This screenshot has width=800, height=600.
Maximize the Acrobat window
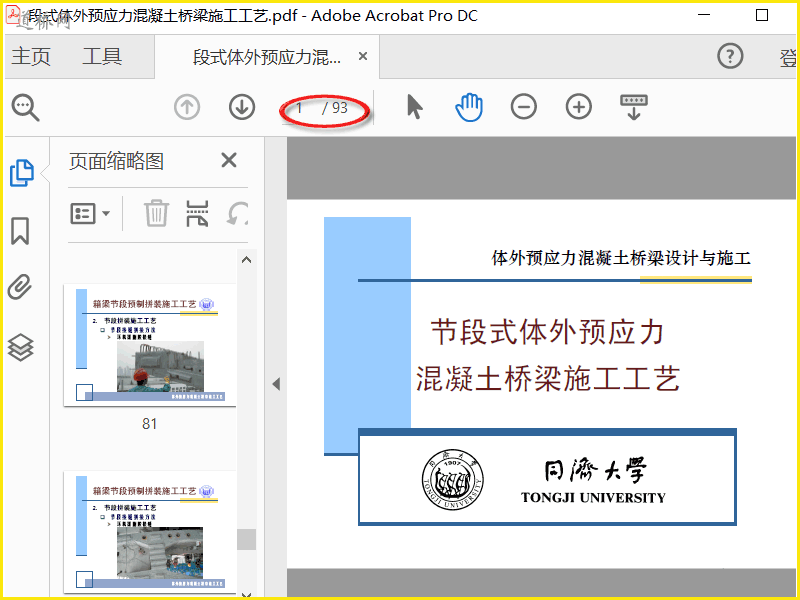[762, 15]
